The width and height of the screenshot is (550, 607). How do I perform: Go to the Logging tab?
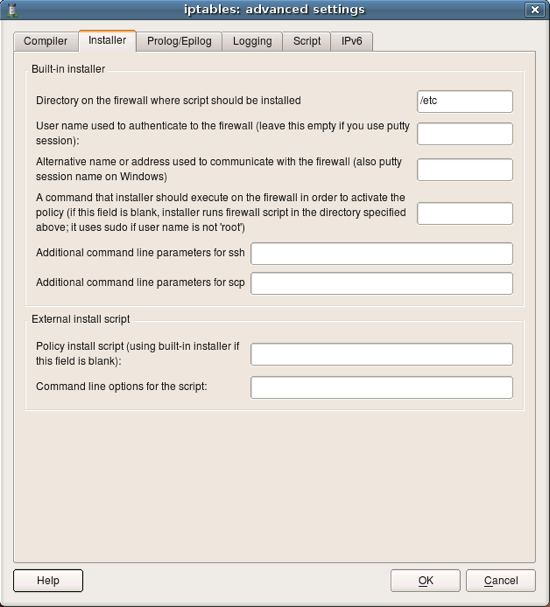[x=252, y=41]
